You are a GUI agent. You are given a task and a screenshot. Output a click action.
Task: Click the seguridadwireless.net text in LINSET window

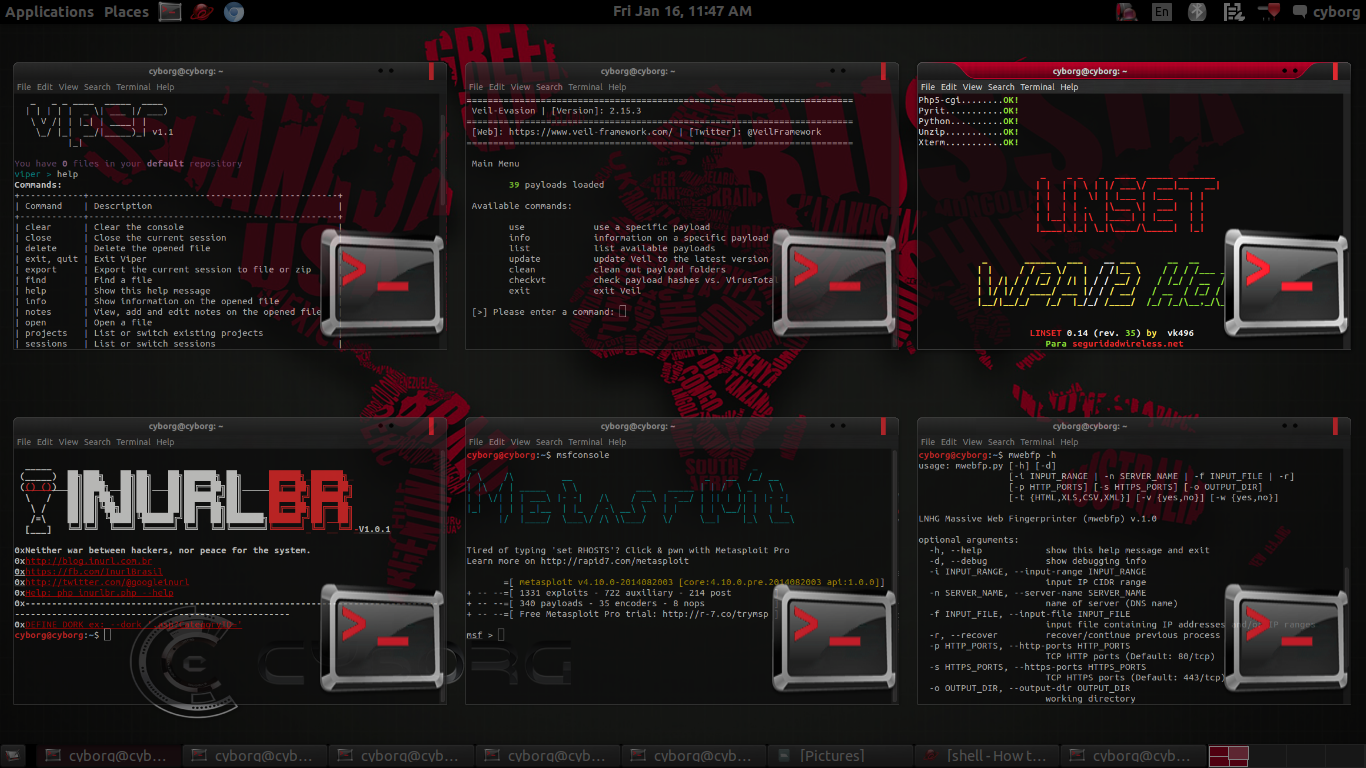(x=1126, y=343)
